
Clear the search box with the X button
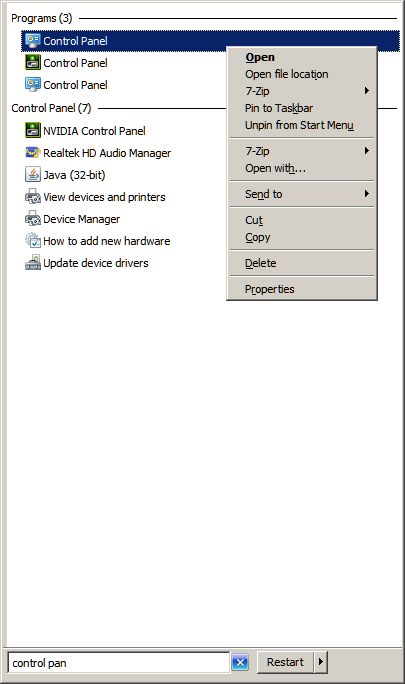(x=240, y=663)
